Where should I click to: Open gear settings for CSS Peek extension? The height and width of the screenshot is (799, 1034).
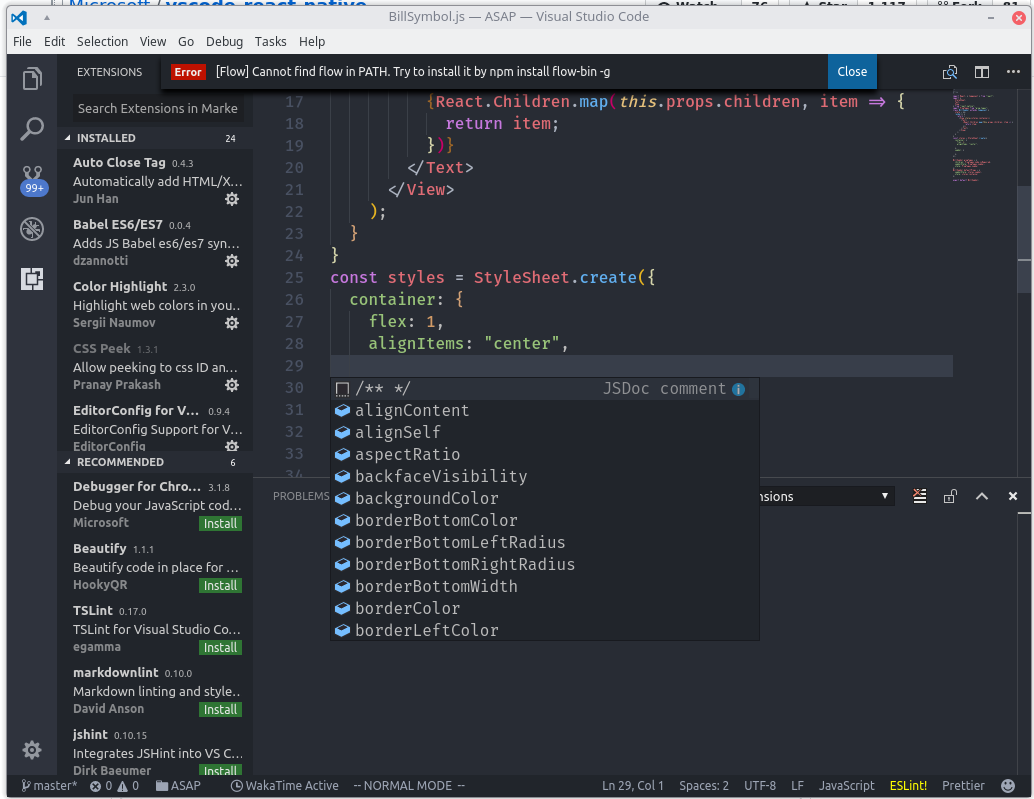231,384
